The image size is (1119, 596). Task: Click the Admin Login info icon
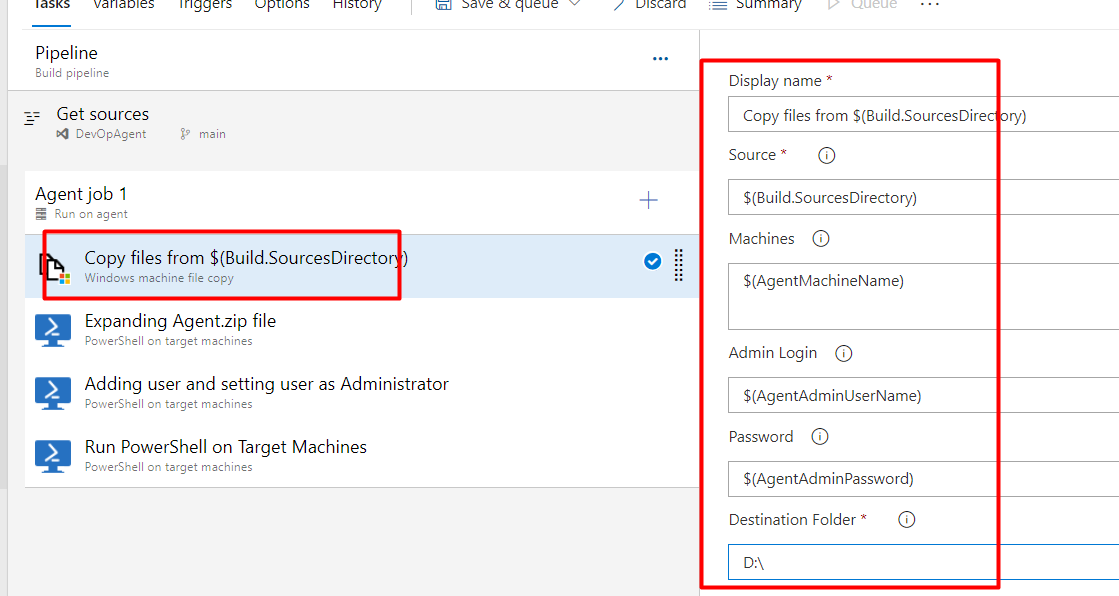click(x=844, y=353)
